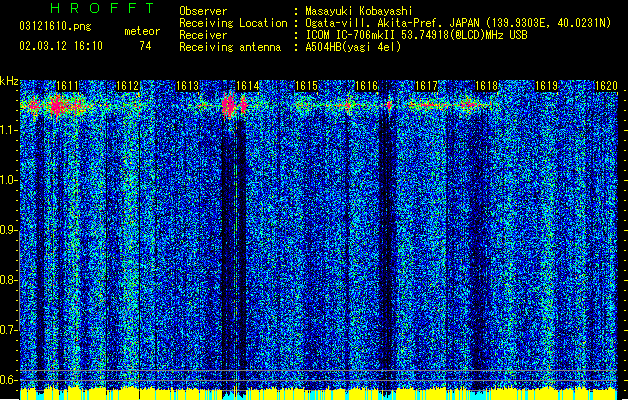This screenshot has height=400, width=629.
Task: Click the kHz axis unit label
Action: point(9,81)
